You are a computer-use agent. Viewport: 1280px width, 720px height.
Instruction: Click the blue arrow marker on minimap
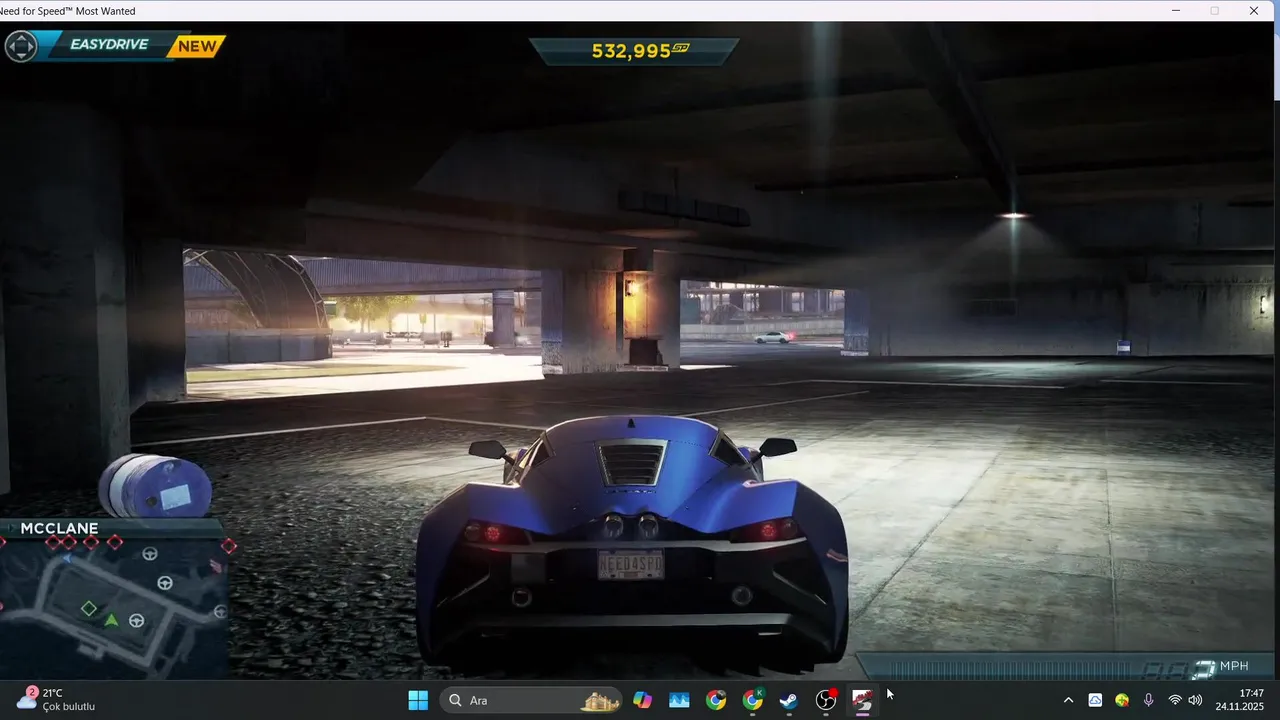point(67,560)
